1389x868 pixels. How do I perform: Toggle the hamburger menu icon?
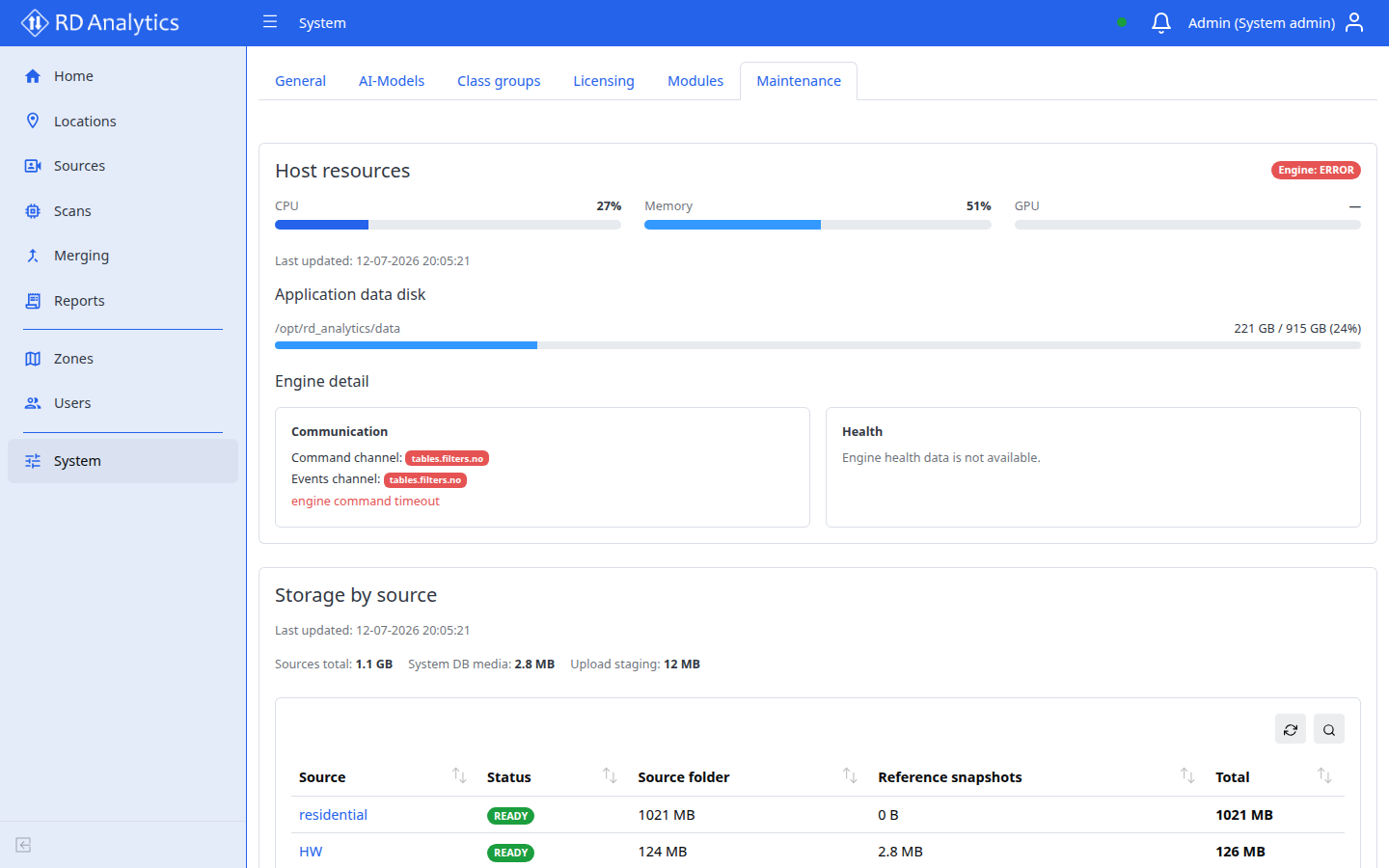click(x=270, y=21)
